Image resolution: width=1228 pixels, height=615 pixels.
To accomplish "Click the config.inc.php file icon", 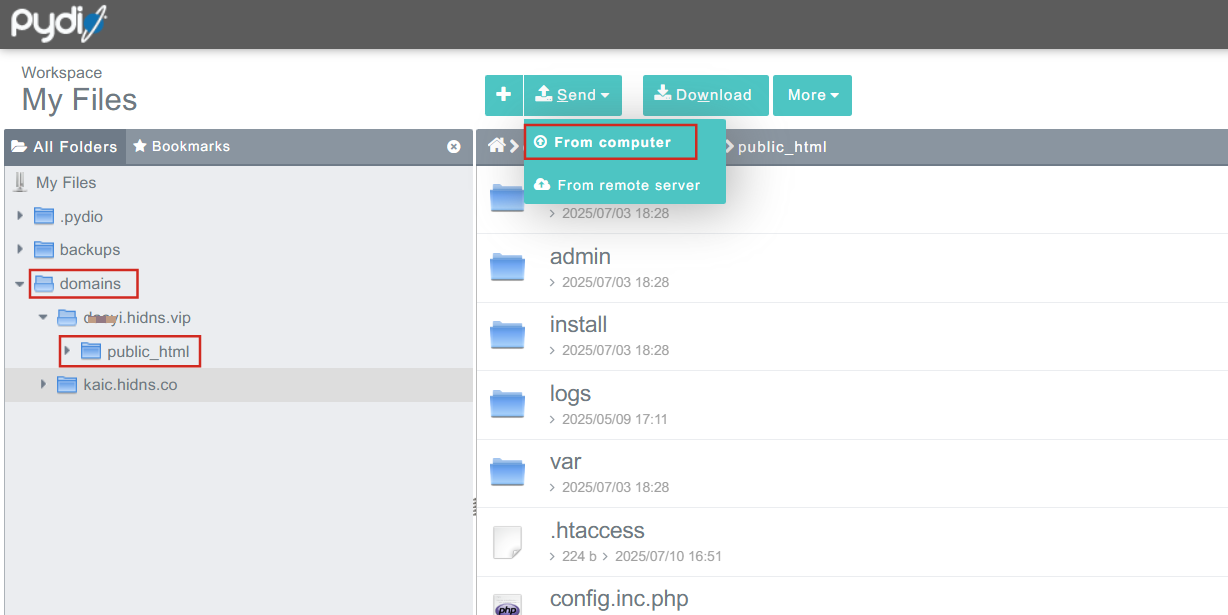I will click(507, 604).
